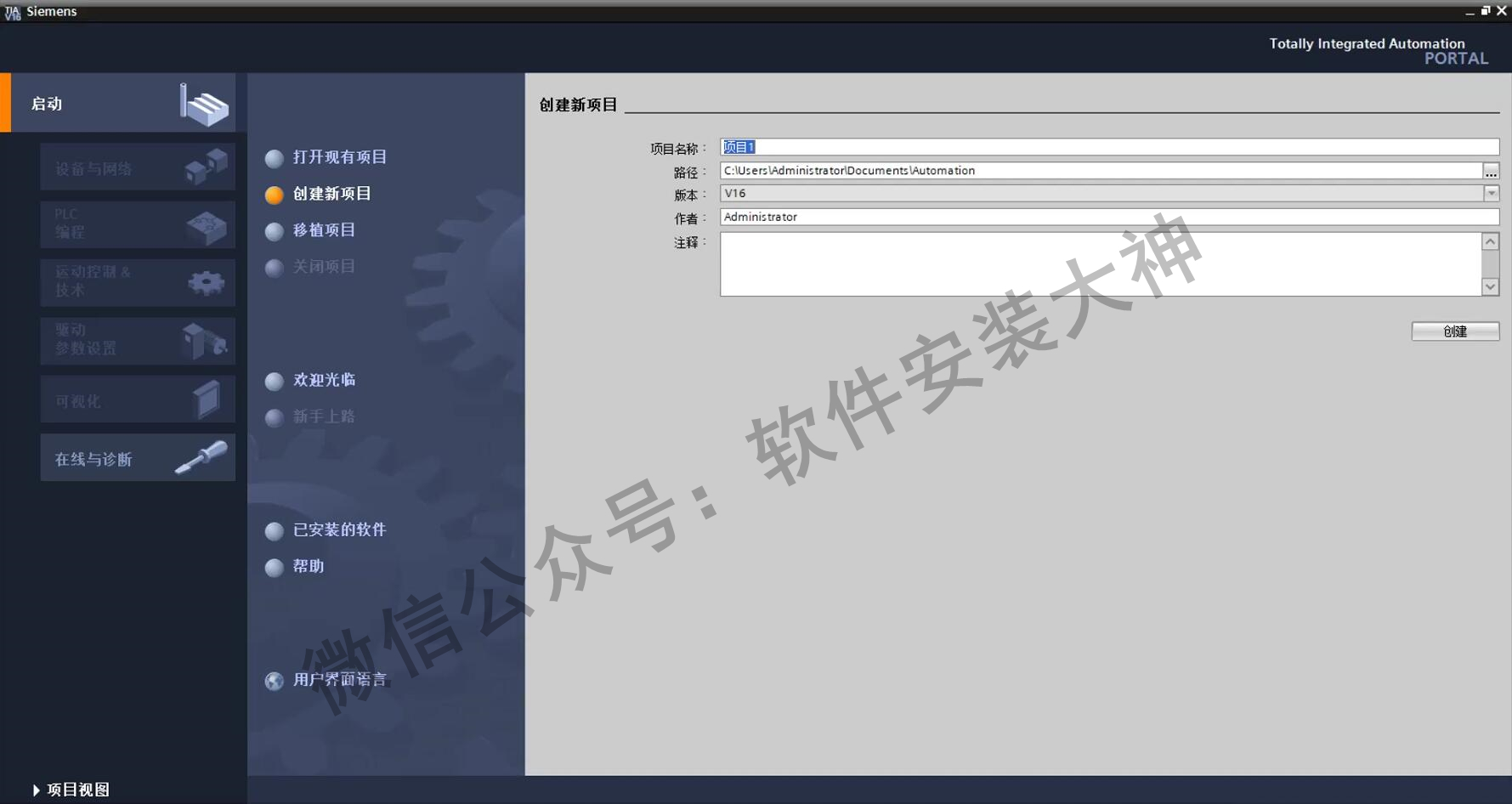Click the 作者 Administrator input field
Viewport: 1512px width, 804px height.
click(x=1109, y=217)
